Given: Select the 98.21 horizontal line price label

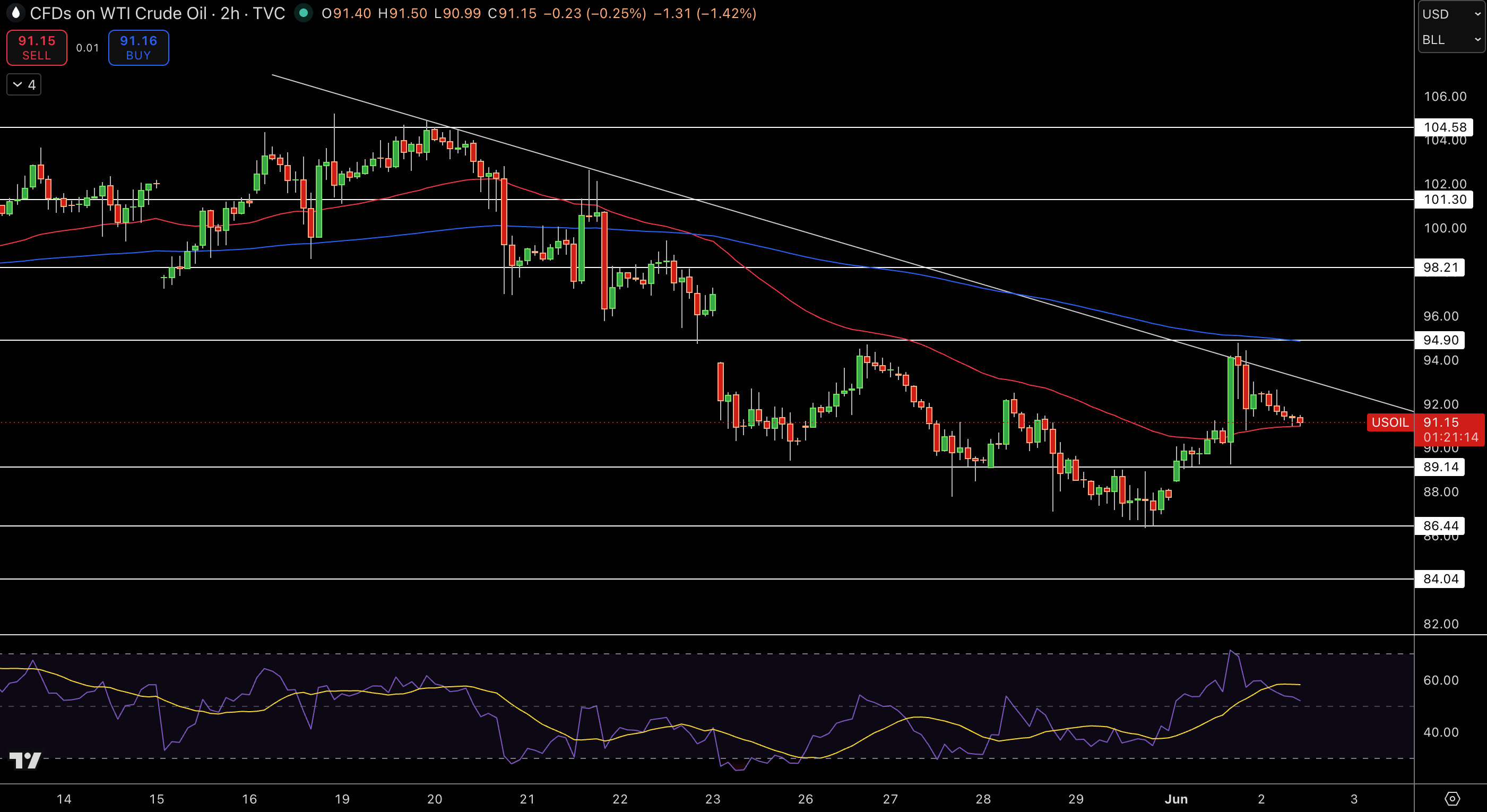Looking at the screenshot, I should (x=1440, y=267).
